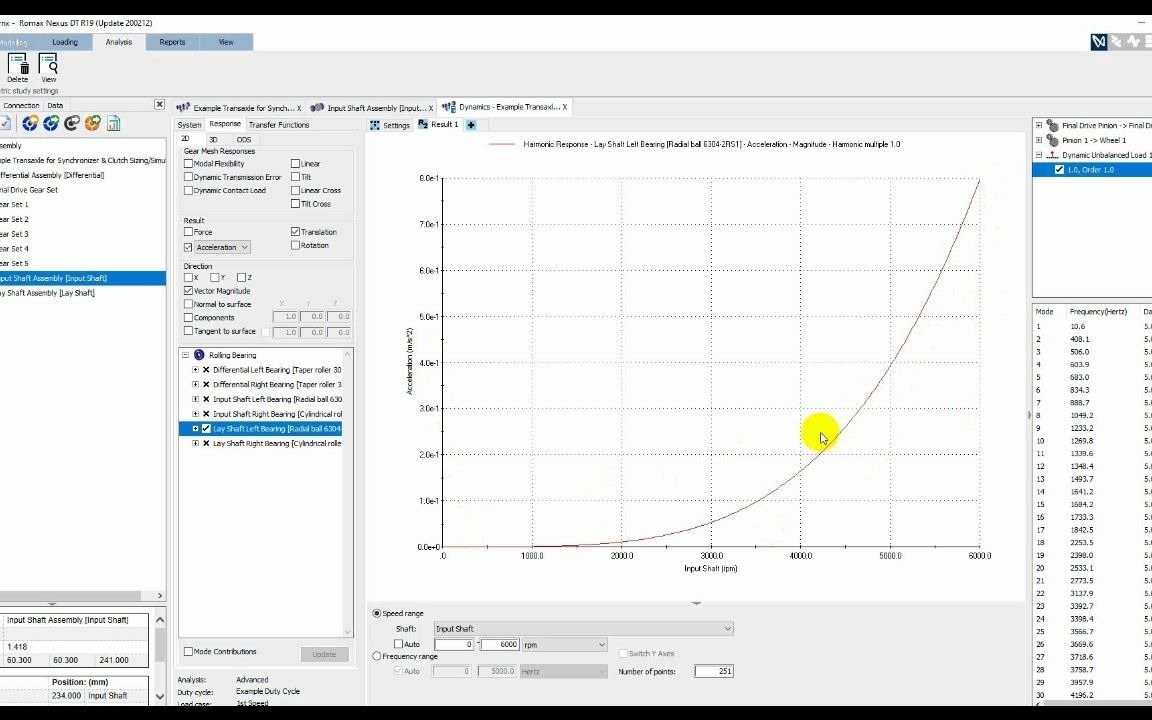Uncheck the Translation checkbox
The width and height of the screenshot is (1152, 720).
pos(295,231)
